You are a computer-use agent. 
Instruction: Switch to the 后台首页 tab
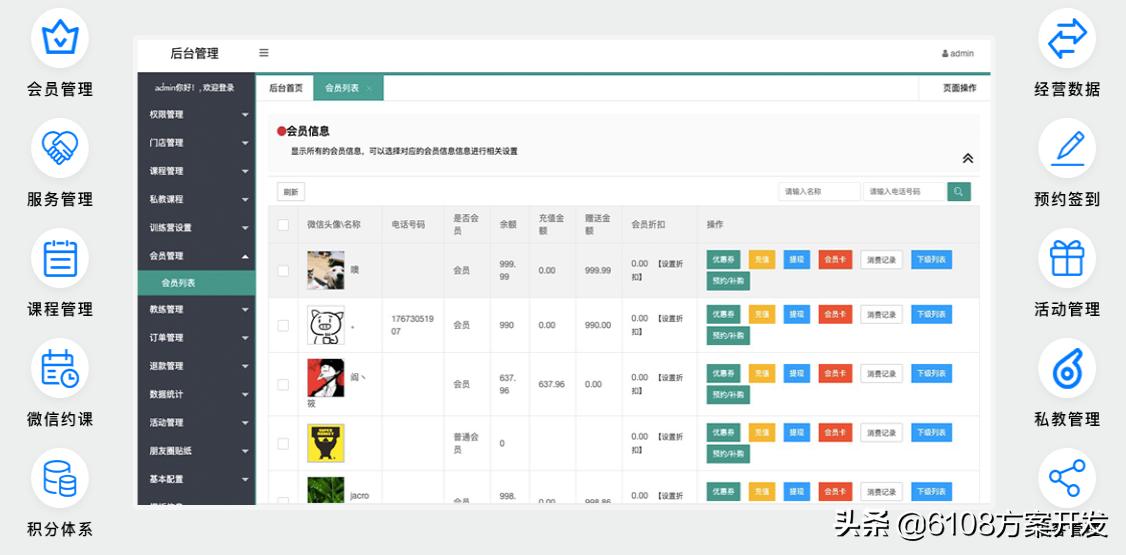[286, 88]
